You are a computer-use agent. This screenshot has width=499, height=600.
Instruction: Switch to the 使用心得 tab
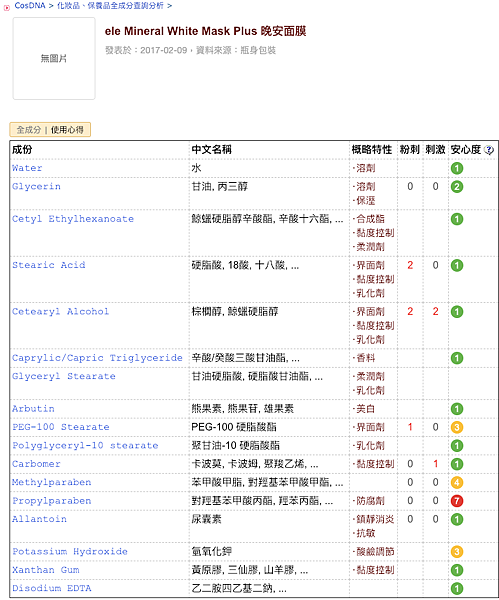coord(67,130)
